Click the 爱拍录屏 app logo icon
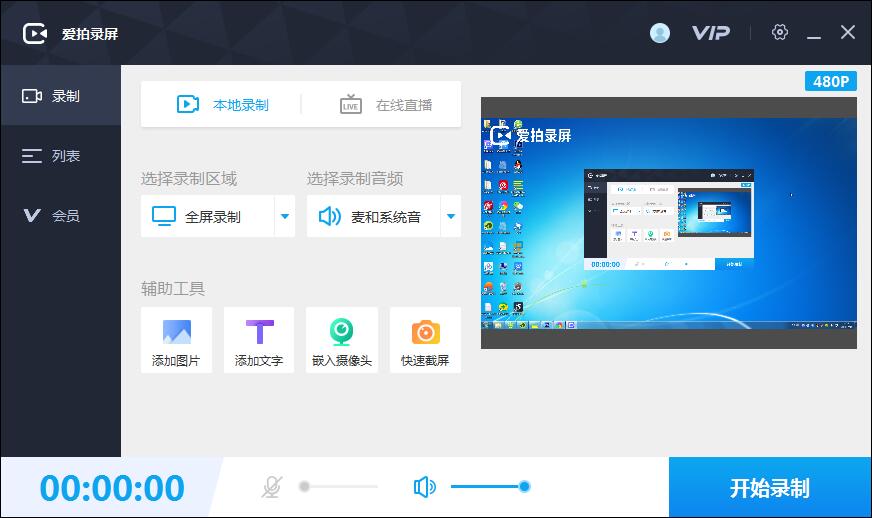The width and height of the screenshot is (872, 518). tap(36, 33)
